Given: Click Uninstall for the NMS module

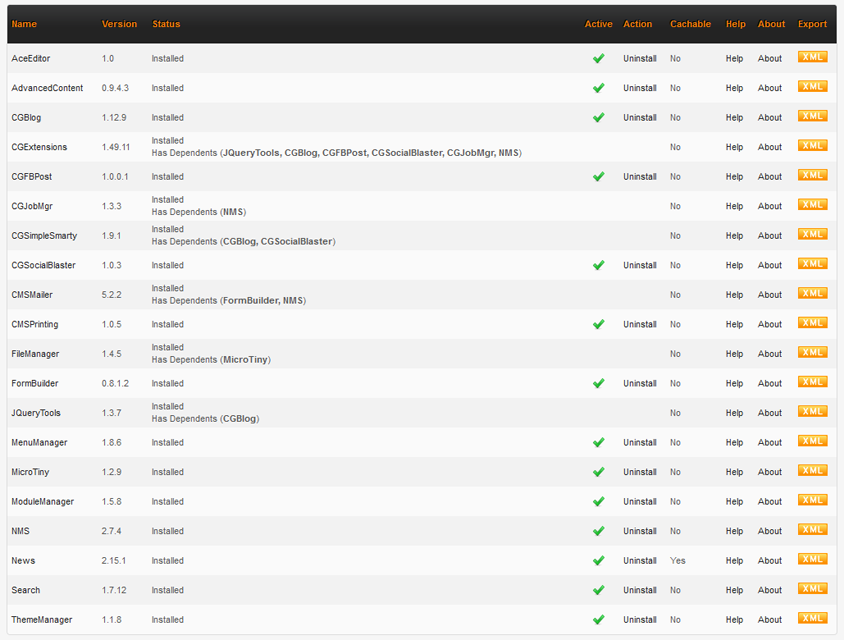Looking at the screenshot, I should pos(640,531).
